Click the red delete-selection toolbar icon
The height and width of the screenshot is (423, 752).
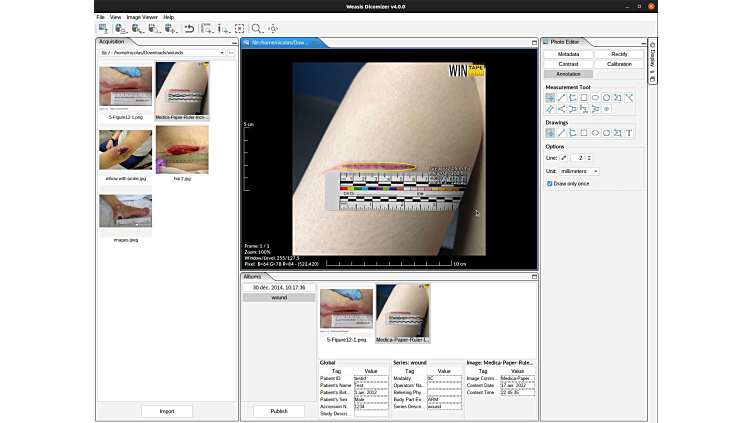tap(240, 29)
